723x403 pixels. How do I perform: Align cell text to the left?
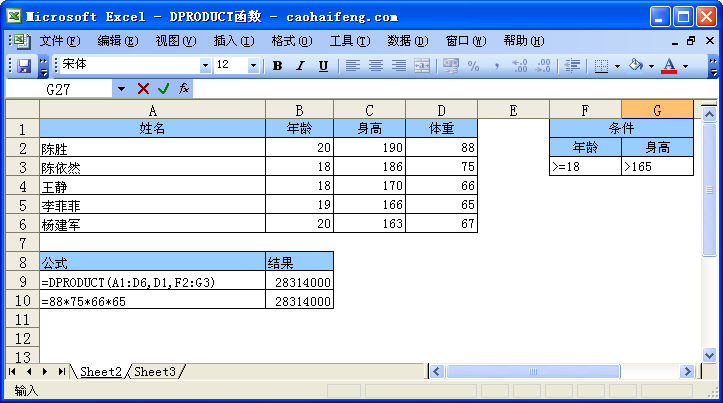353,66
